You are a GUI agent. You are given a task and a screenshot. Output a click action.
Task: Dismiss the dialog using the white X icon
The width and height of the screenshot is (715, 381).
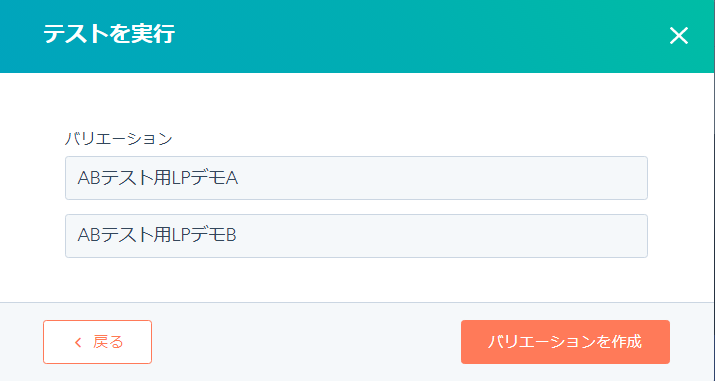[x=679, y=36]
